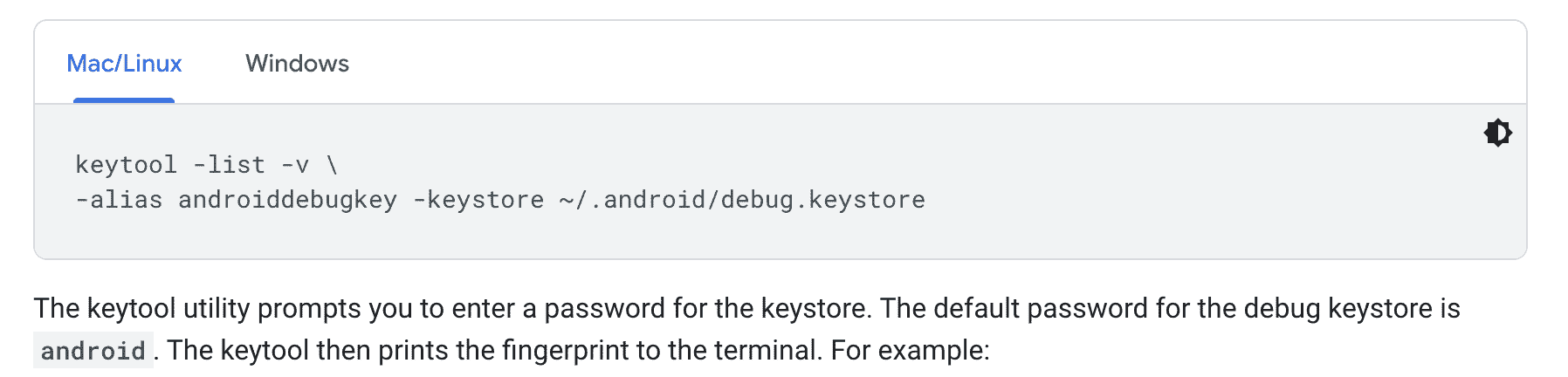Click the word prompts in the paragraph

tap(309, 308)
